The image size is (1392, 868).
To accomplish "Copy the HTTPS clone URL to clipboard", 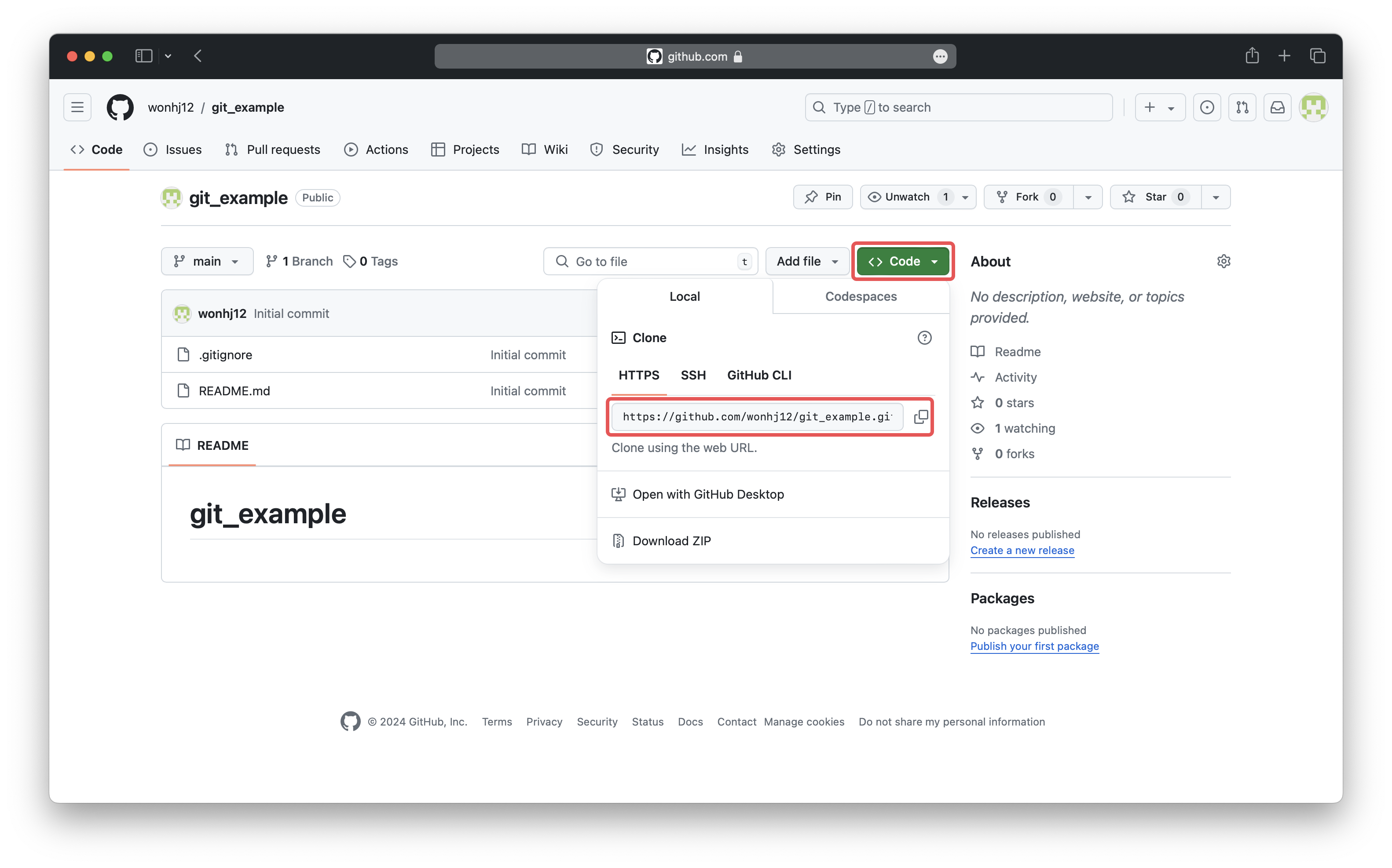I will (920, 416).
